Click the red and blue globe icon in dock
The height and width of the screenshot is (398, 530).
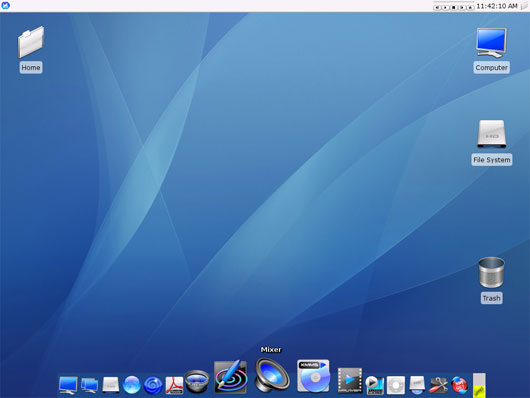tap(460, 385)
